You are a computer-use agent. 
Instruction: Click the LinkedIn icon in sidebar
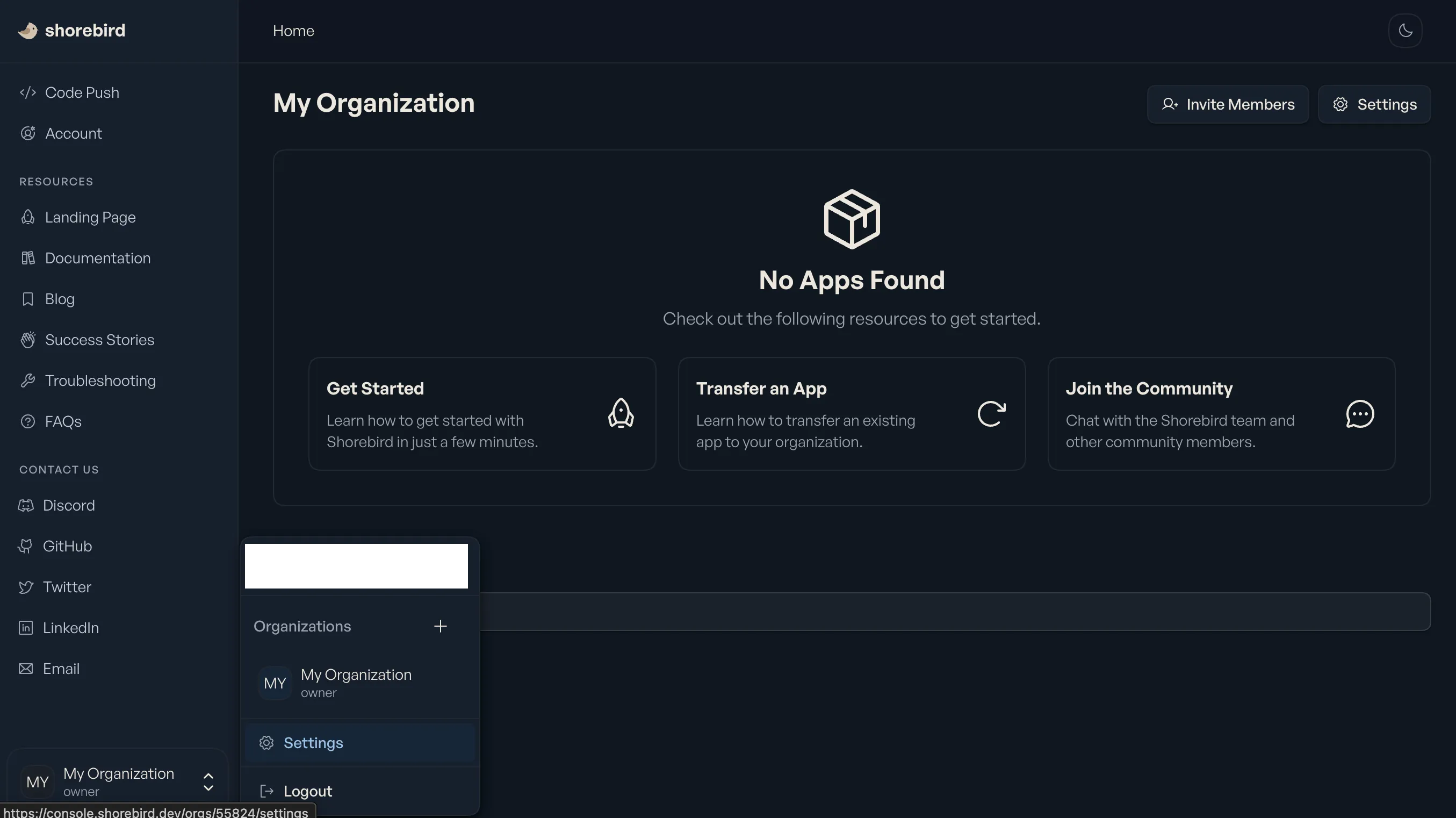click(x=25, y=628)
